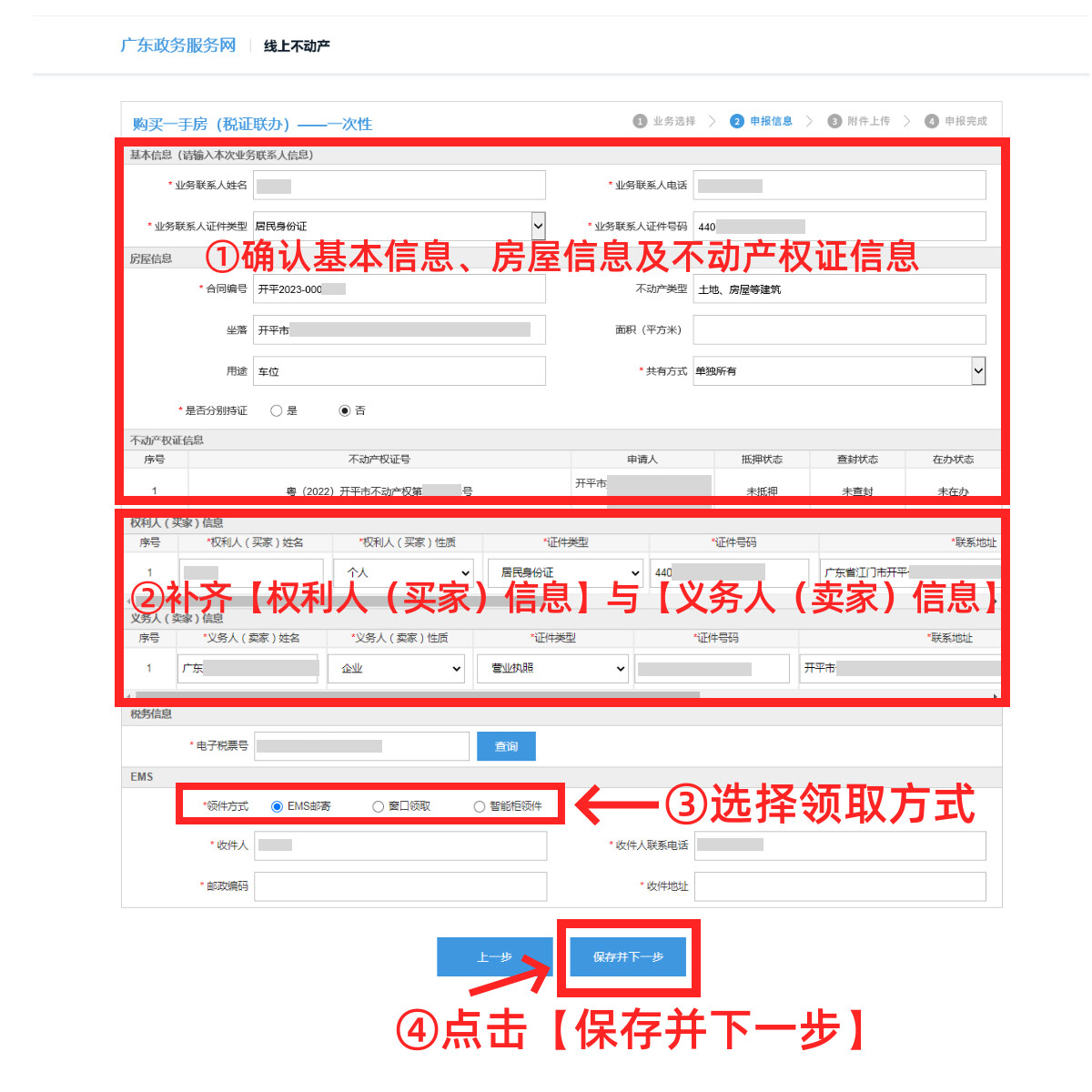Open 权利人(买家)性质 dropdown showing 个人
The width and height of the screenshot is (1092, 1092).
coord(407,572)
